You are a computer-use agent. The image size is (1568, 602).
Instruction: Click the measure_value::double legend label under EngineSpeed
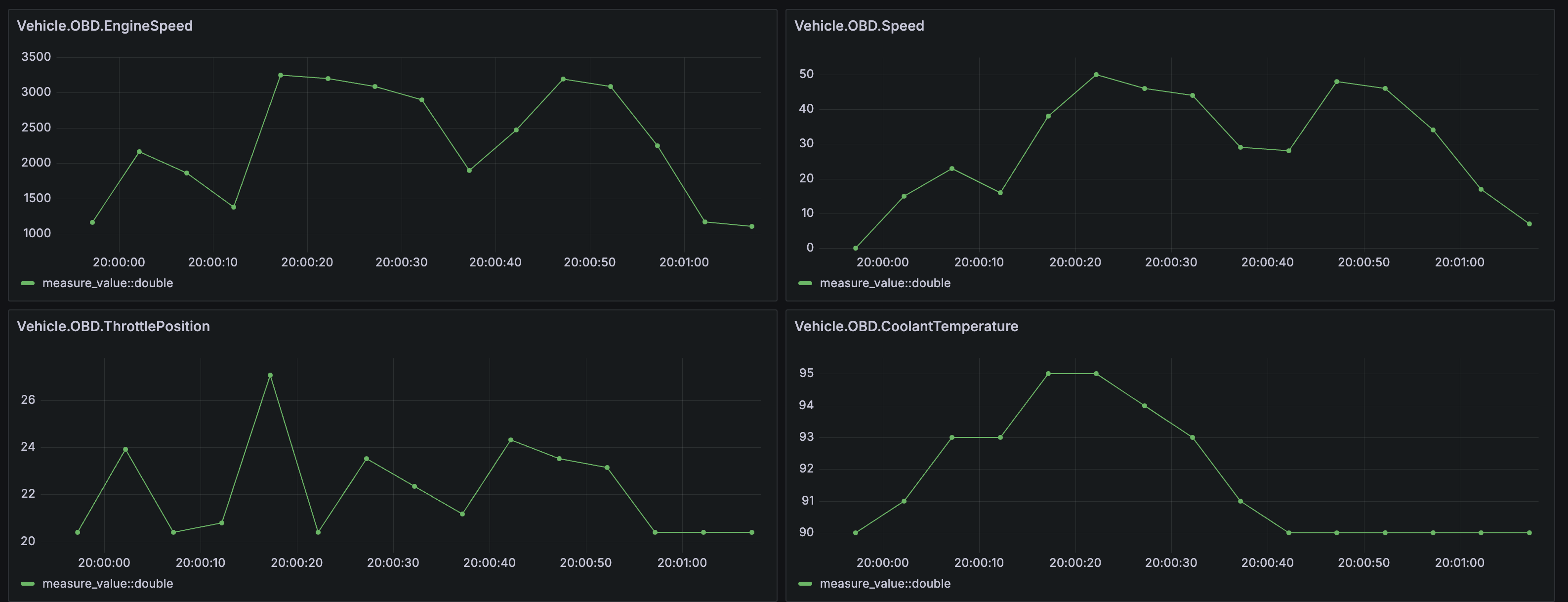pos(107,282)
